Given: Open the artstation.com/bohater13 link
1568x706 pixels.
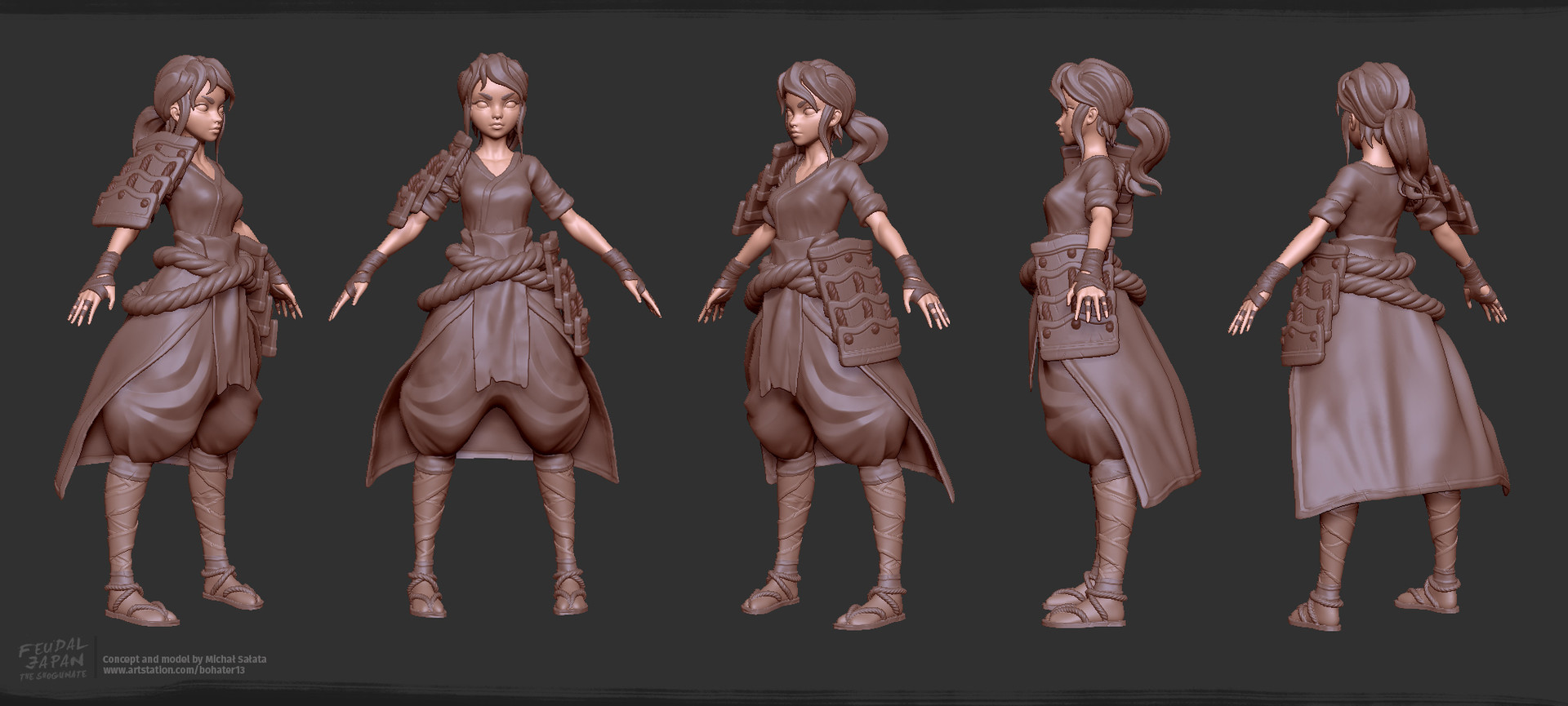Looking at the screenshot, I should [175, 671].
